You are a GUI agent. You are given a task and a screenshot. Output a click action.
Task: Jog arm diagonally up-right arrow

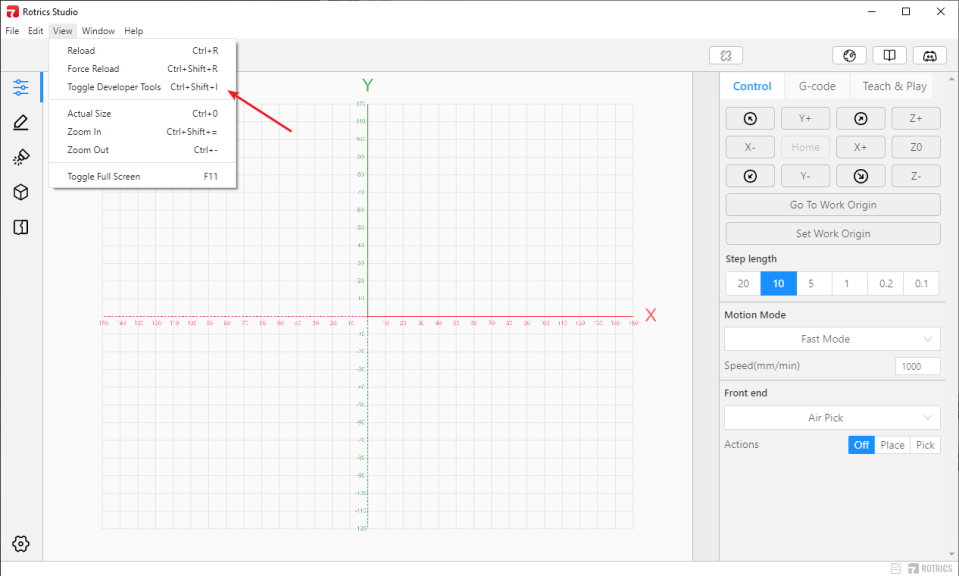(861, 119)
